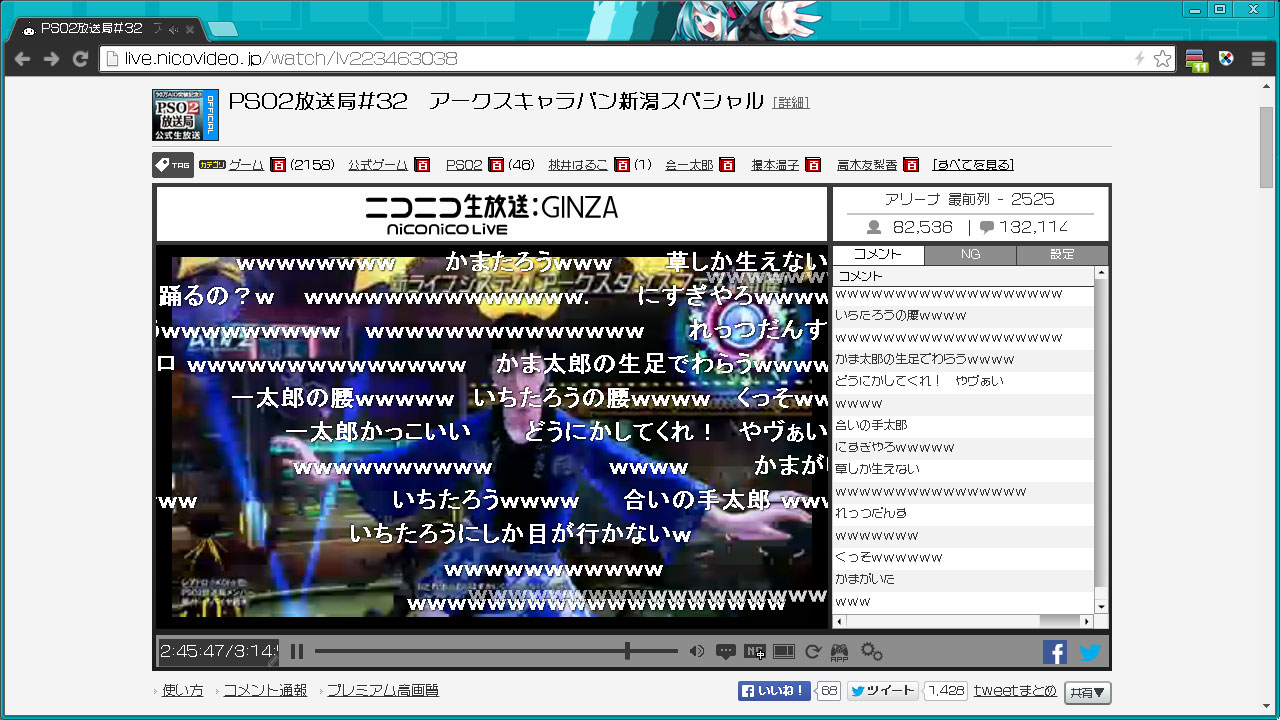Open the 桃井はるこ tag link
Image resolution: width=1280 pixels, height=720 pixels.
click(x=578, y=165)
